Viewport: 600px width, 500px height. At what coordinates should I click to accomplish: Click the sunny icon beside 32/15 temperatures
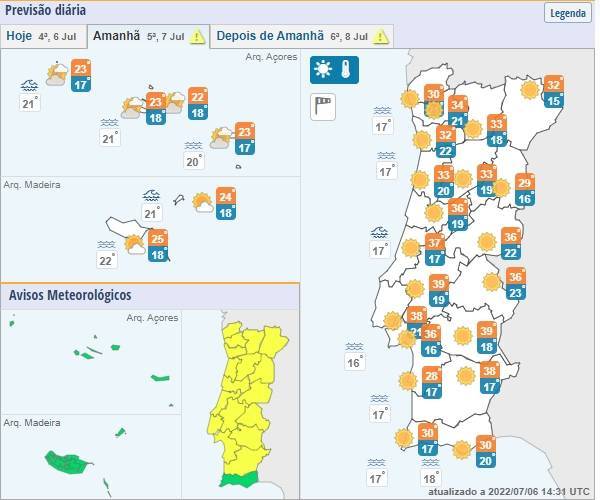click(531, 91)
